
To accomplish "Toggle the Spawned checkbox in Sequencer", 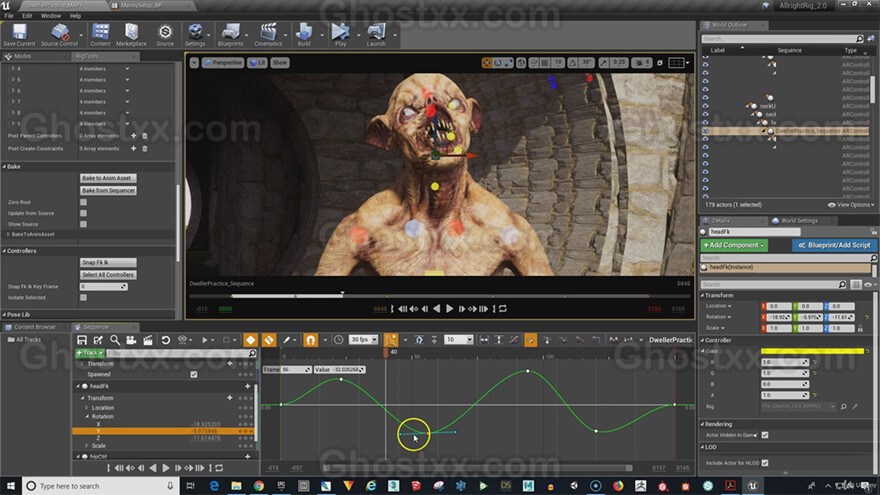I will point(194,374).
